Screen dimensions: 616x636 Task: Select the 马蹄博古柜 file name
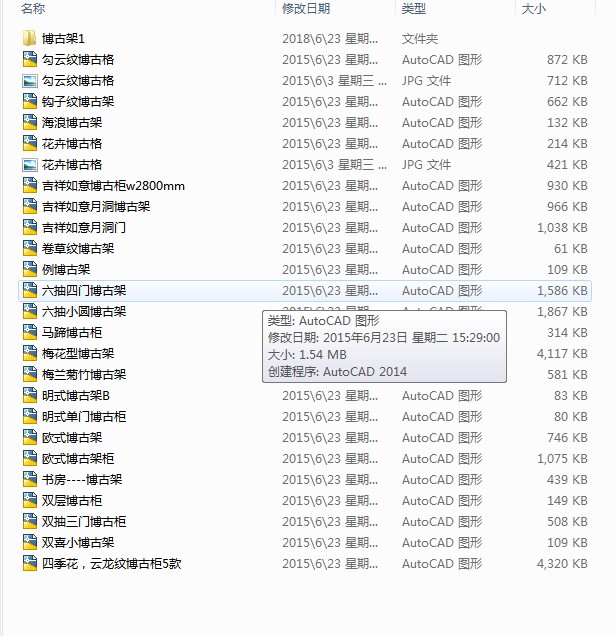tap(72, 333)
